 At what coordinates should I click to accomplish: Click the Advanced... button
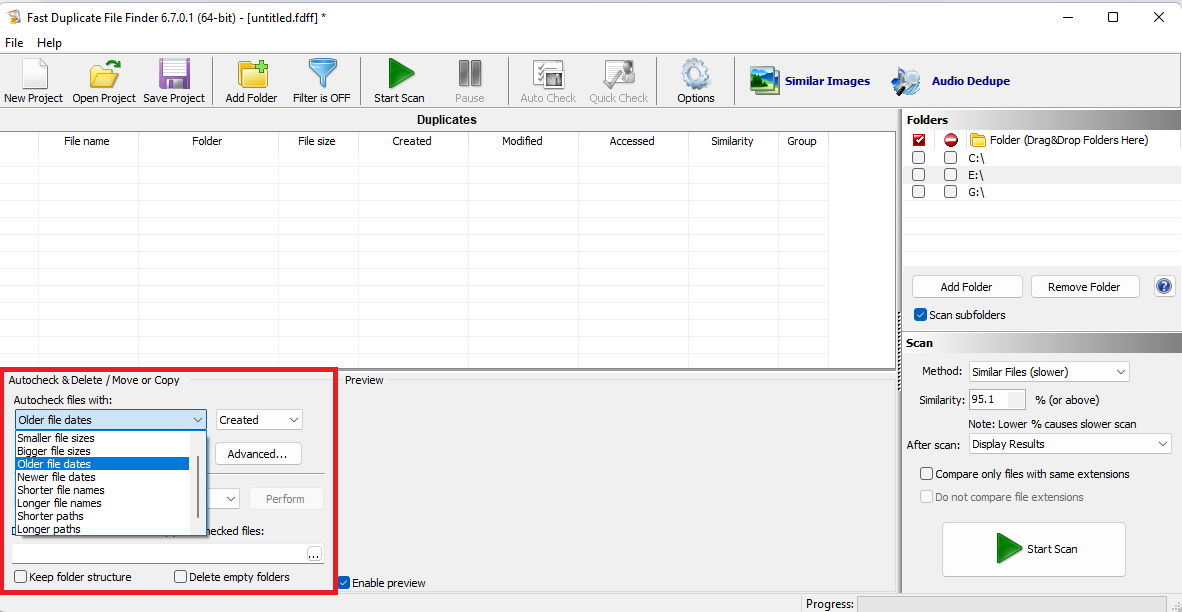click(259, 454)
